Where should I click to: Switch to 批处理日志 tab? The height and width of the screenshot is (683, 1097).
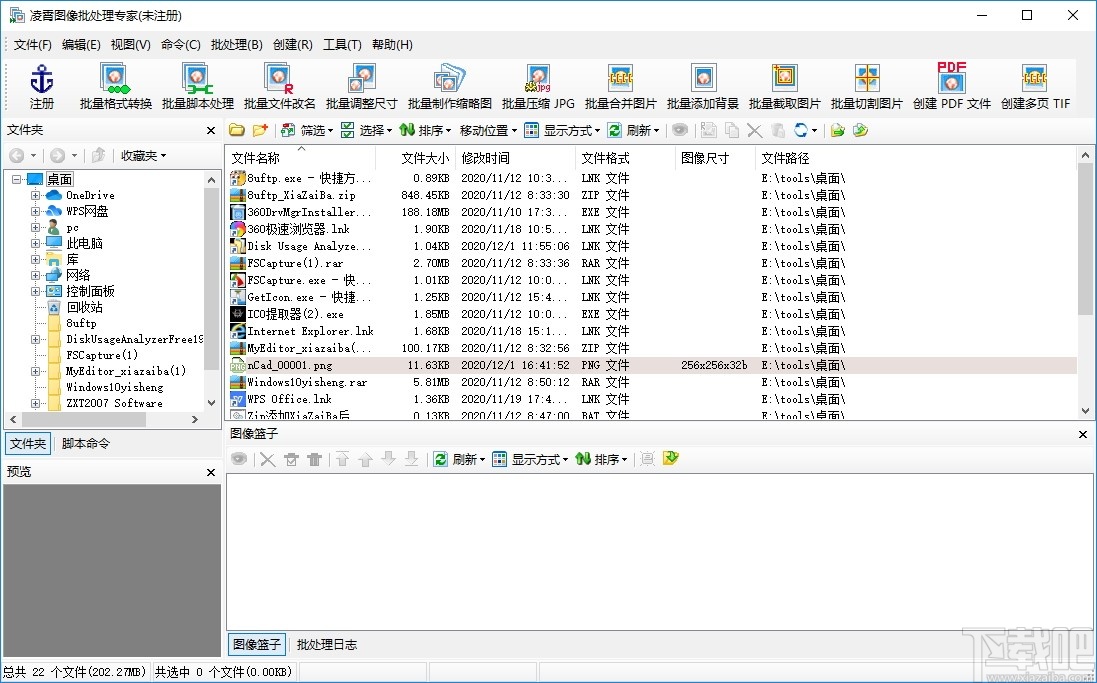327,645
